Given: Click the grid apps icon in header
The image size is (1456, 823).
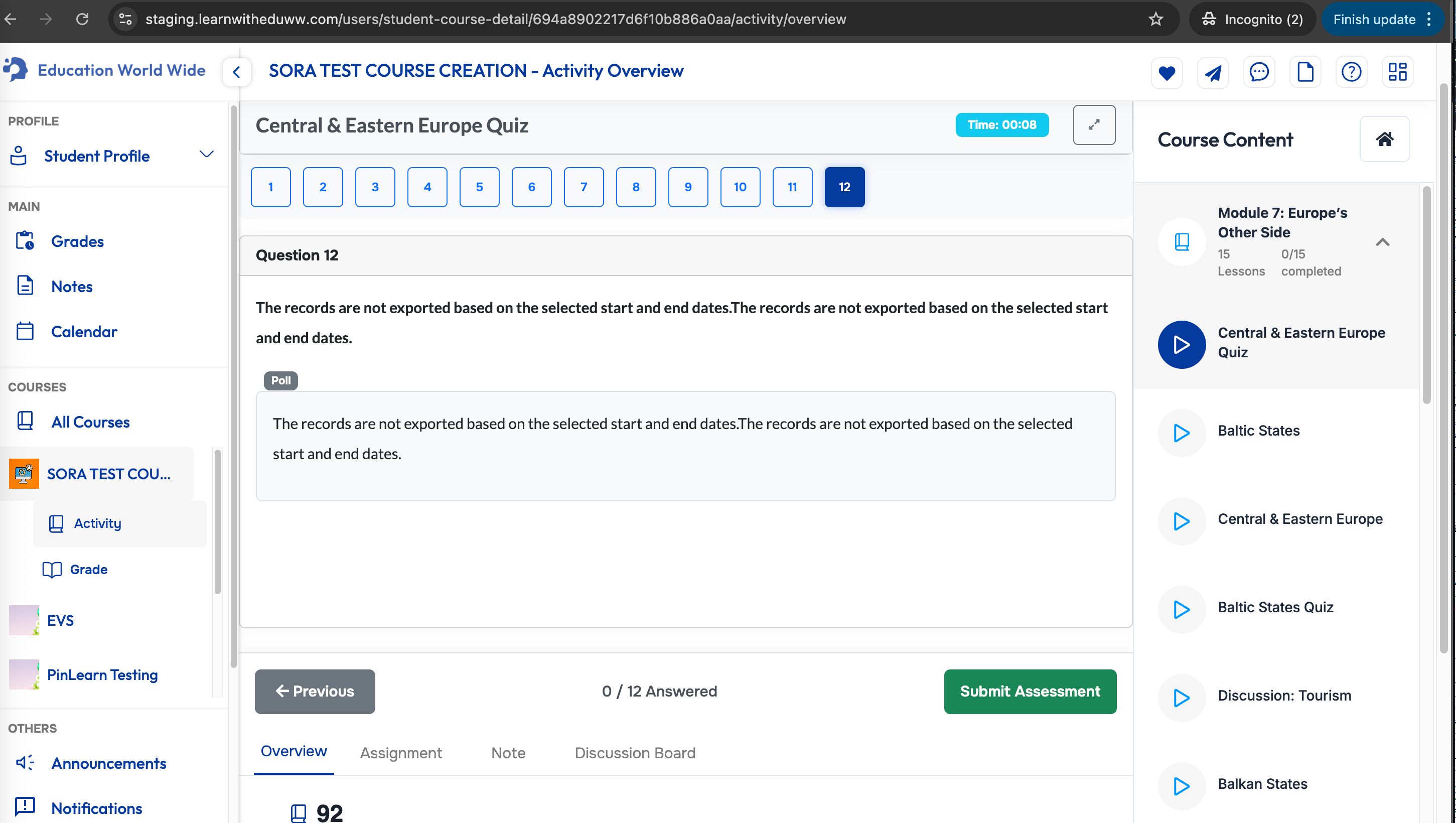Looking at the screenshot, I should [x=1398, y=72].
